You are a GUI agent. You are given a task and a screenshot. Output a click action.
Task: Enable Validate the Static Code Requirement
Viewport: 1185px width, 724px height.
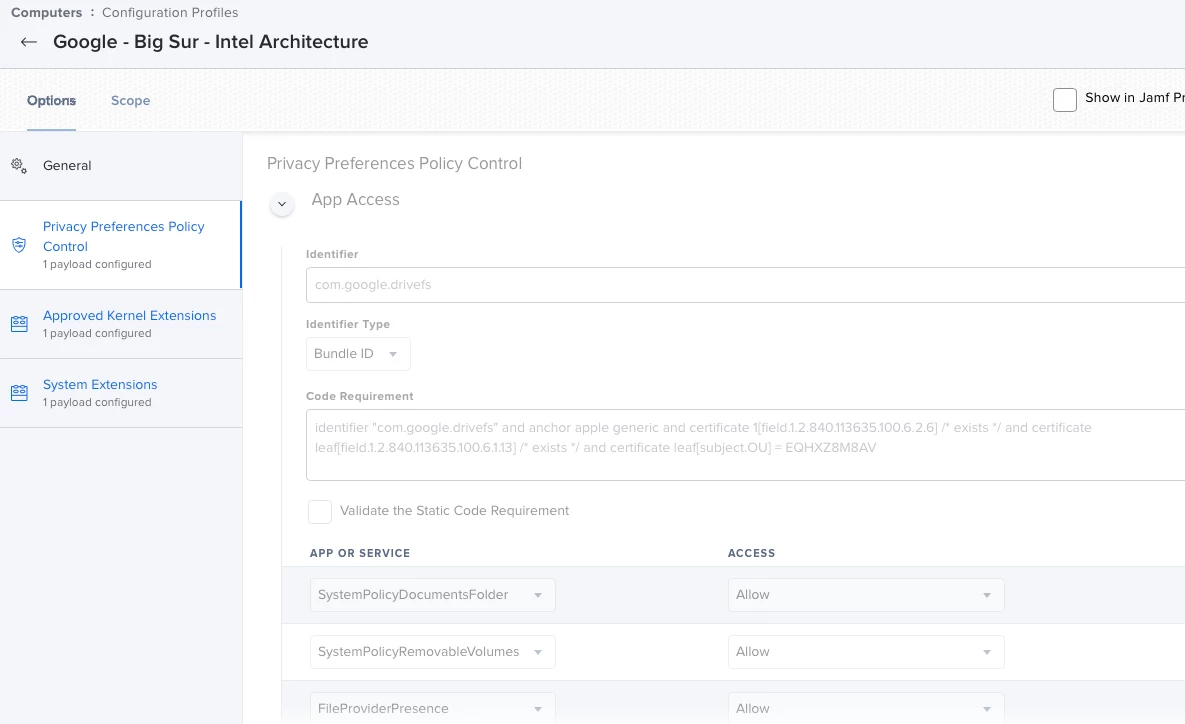[320, 512]
